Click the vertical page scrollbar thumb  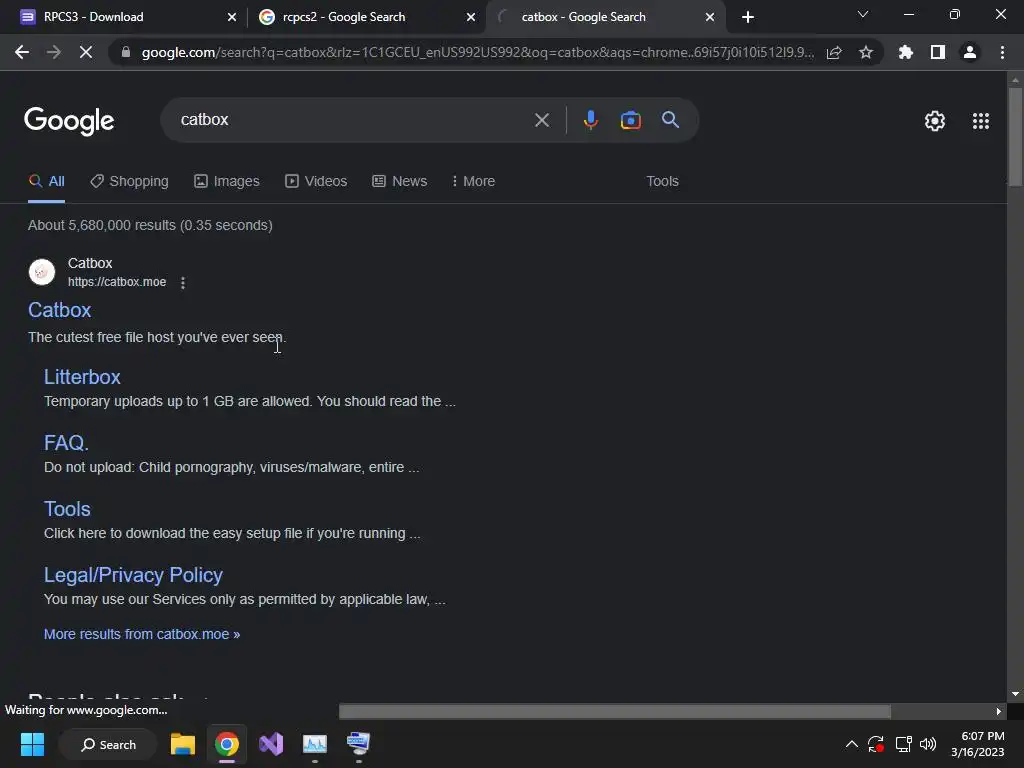click(x=1015, y=137)
